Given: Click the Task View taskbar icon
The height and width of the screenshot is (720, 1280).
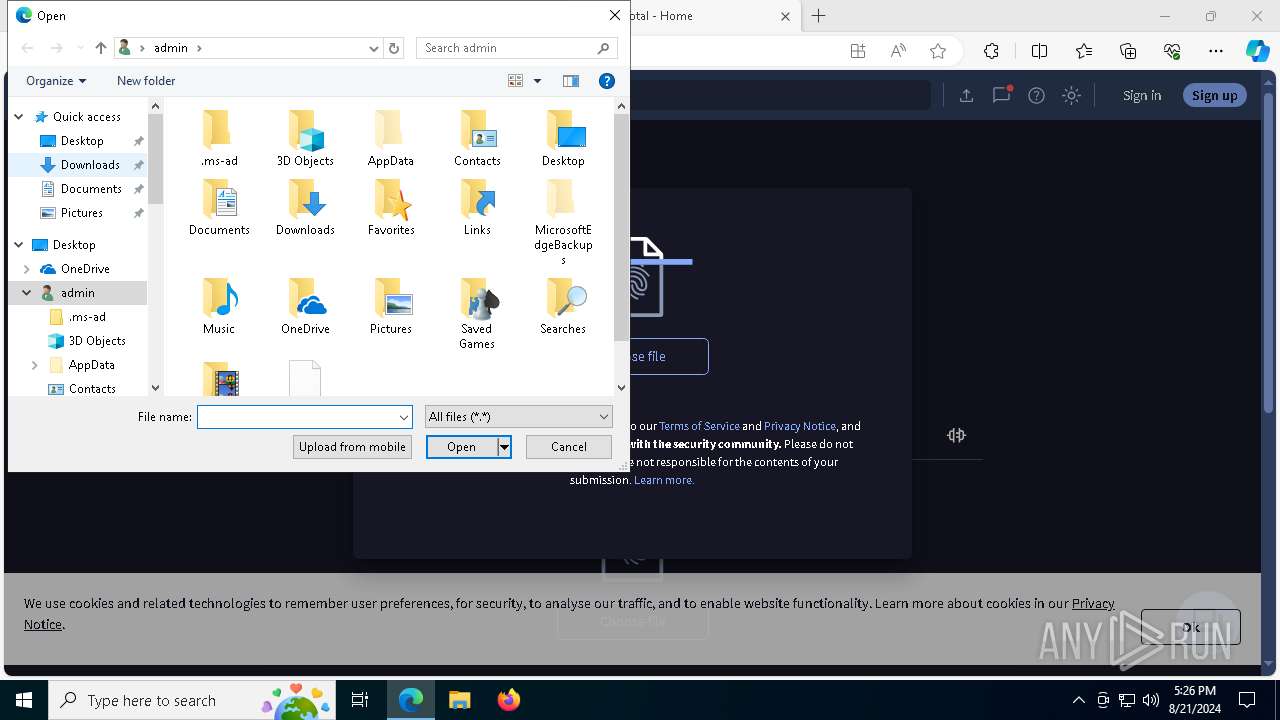Looking at the screenshot, I should 360,700.
